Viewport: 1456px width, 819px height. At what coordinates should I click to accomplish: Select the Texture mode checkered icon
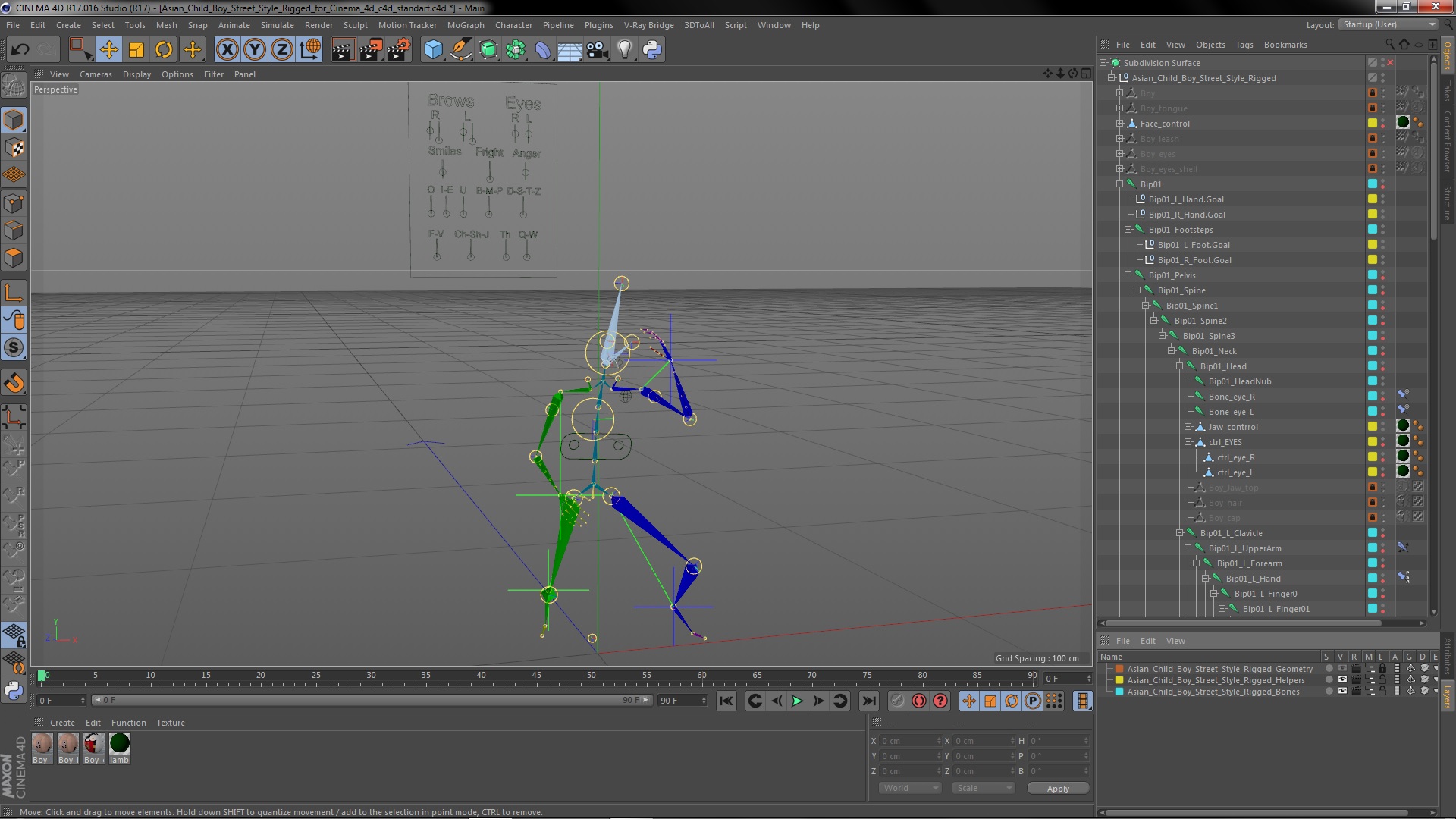click(14, 148)
